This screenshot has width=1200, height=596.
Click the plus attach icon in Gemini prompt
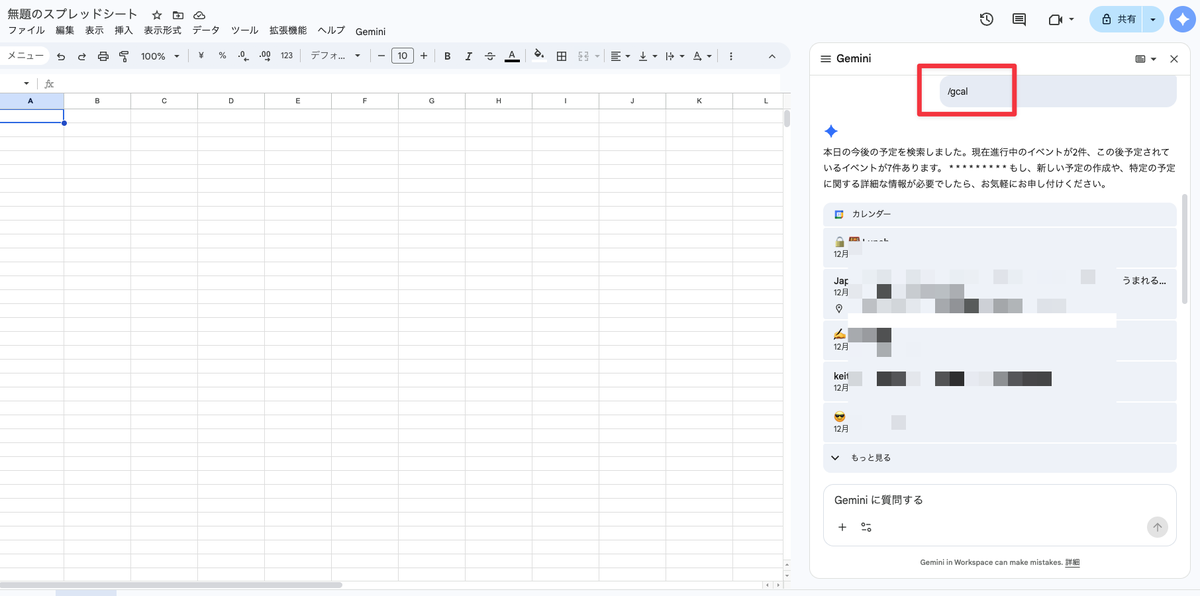point(842,527)
